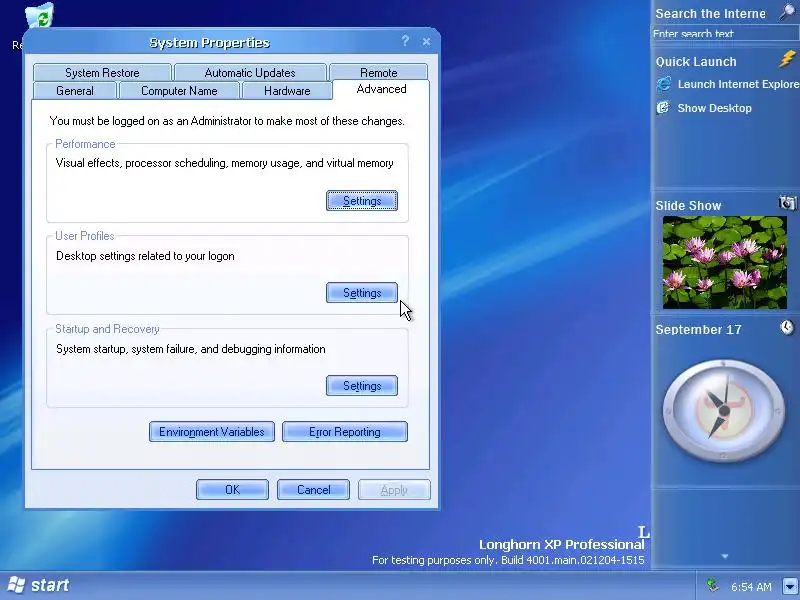
Task: Confirm dialog with OK button
Action: click(232, 490)
